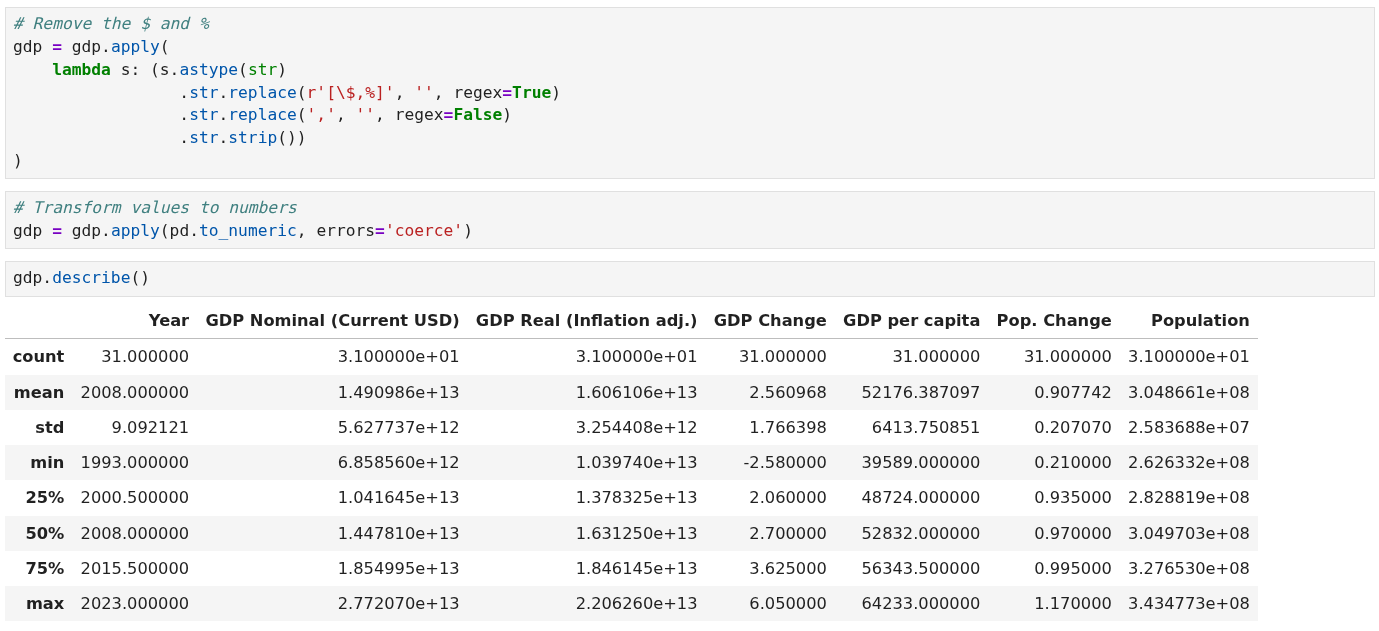Viewport: 1379px width, 631px height.
Task: Click the gdp.describe() code cell
Action: tap(690, 278)
